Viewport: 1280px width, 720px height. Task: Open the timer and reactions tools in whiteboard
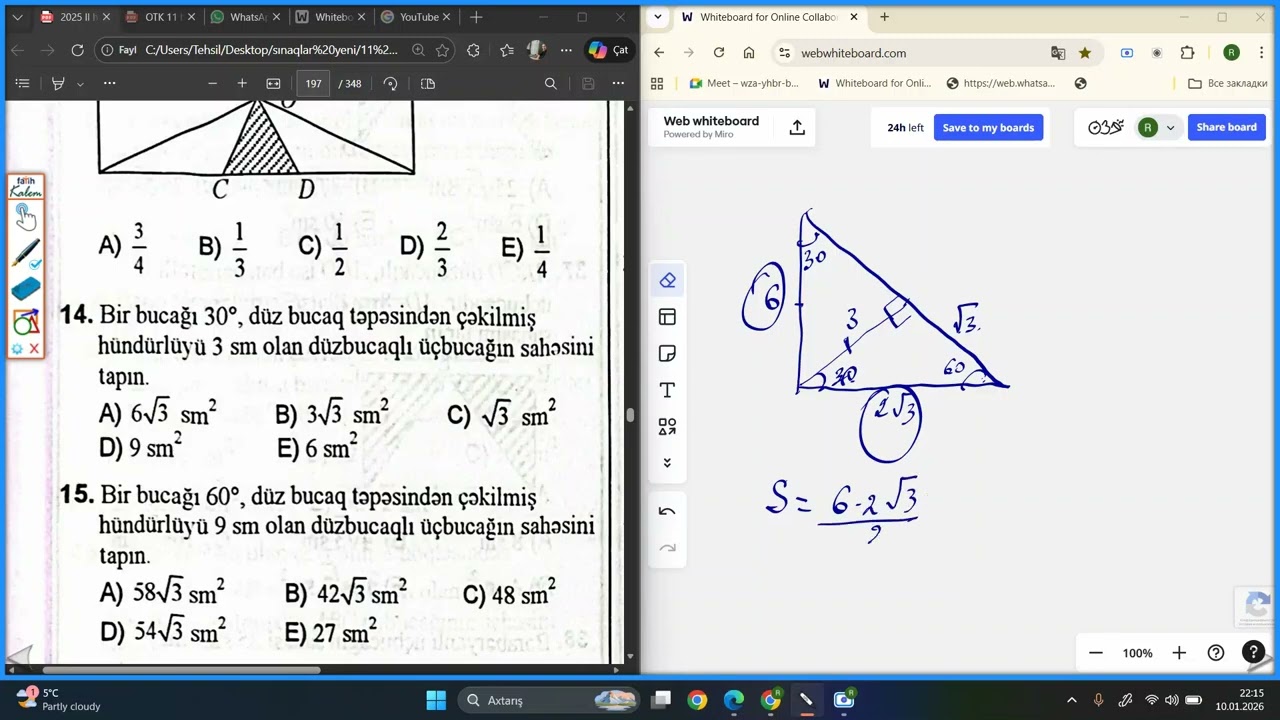[x=1106, y=127]
